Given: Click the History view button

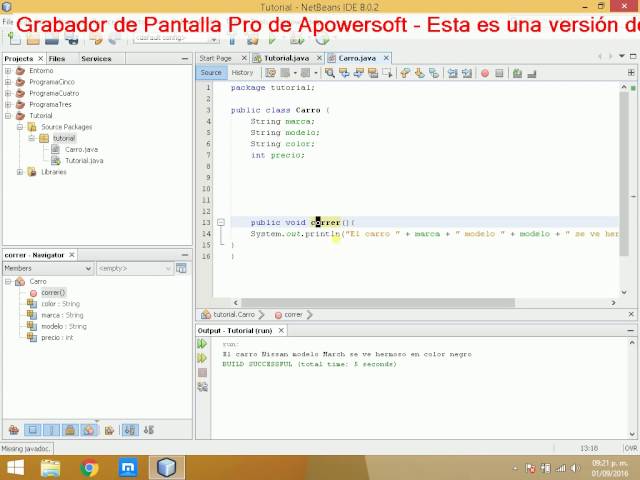Looking at the screenshot, I should (242, 73).
